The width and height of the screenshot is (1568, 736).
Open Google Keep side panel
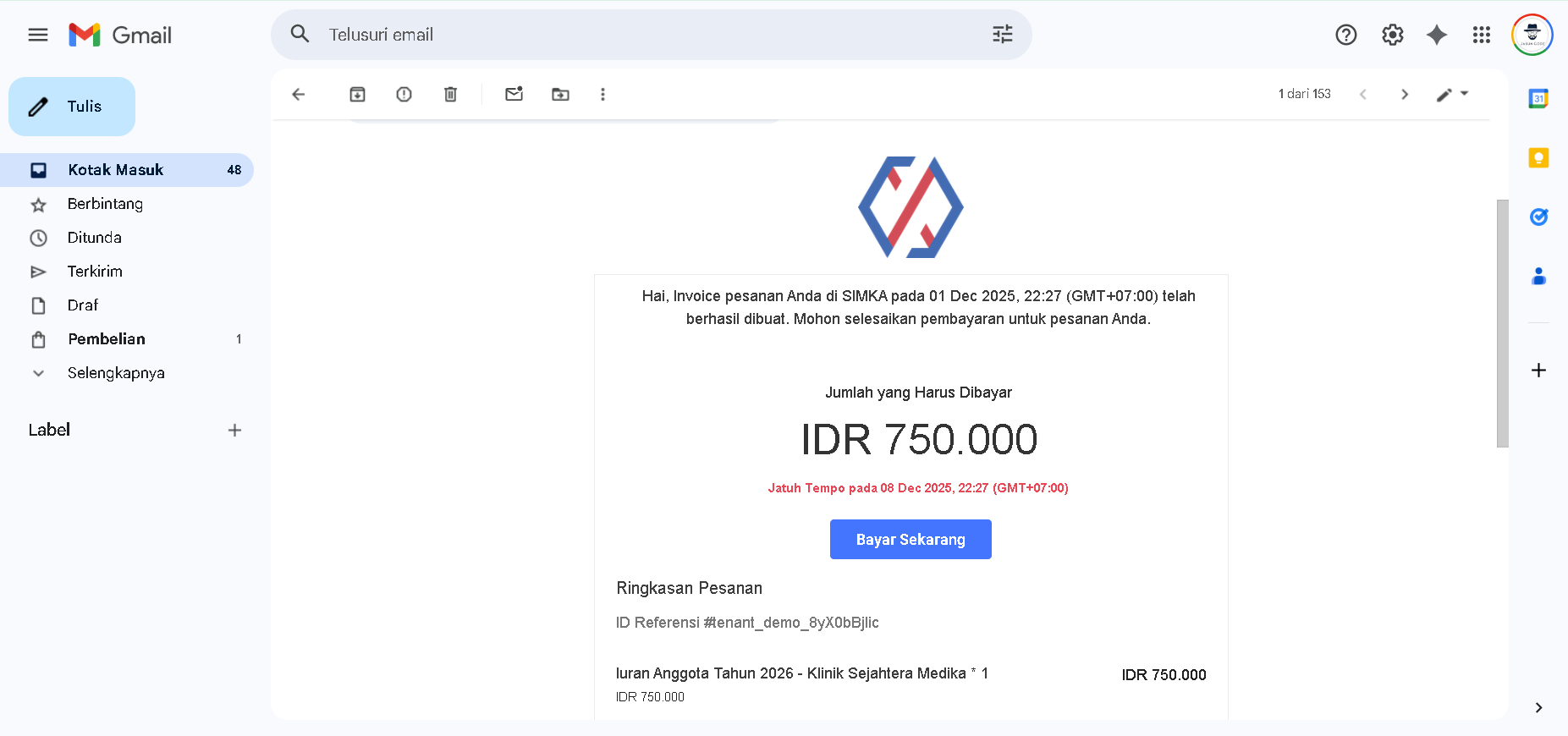(x=1538, y=158)
